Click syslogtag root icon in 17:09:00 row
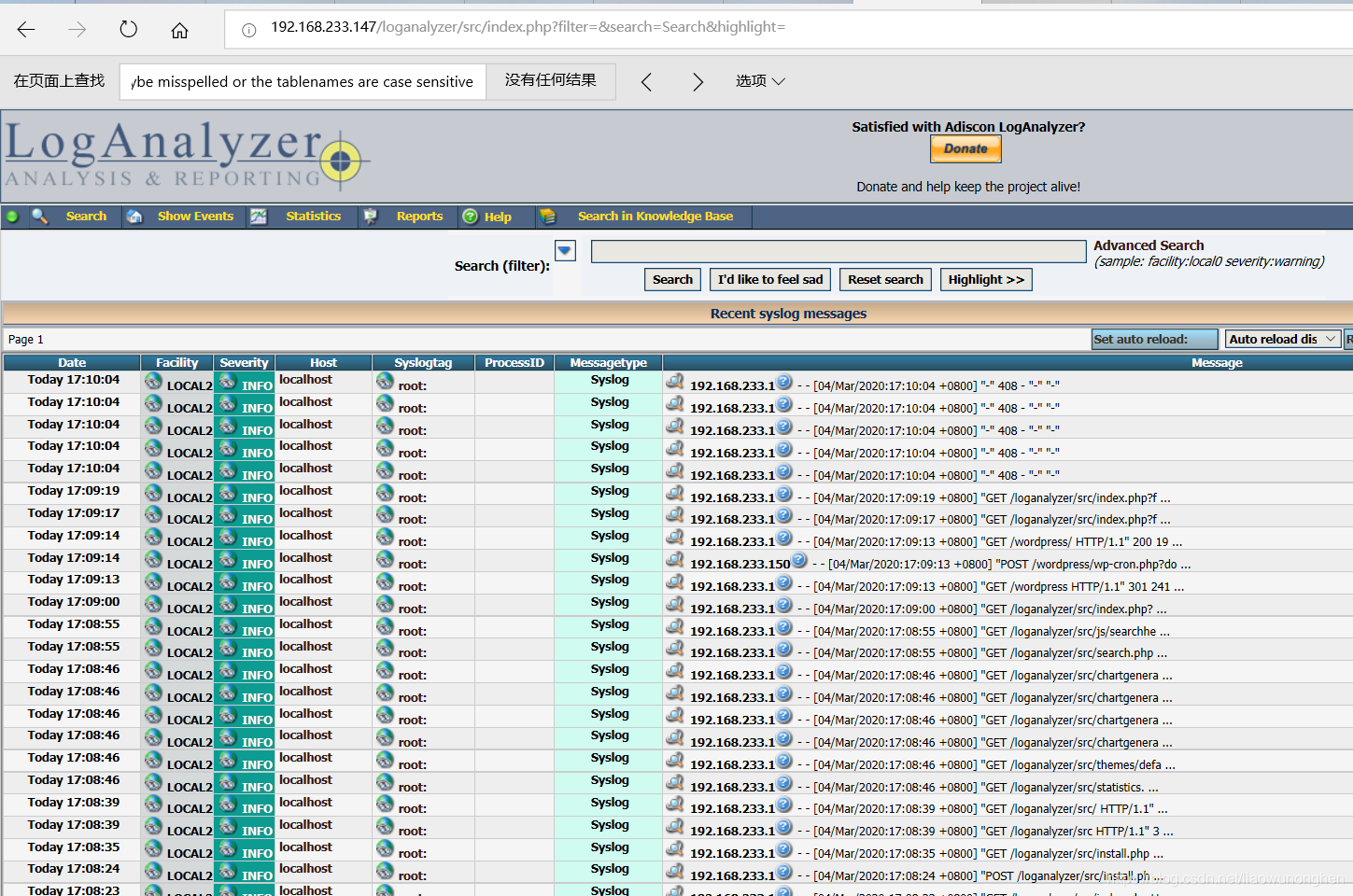 [x=385, y=604]
